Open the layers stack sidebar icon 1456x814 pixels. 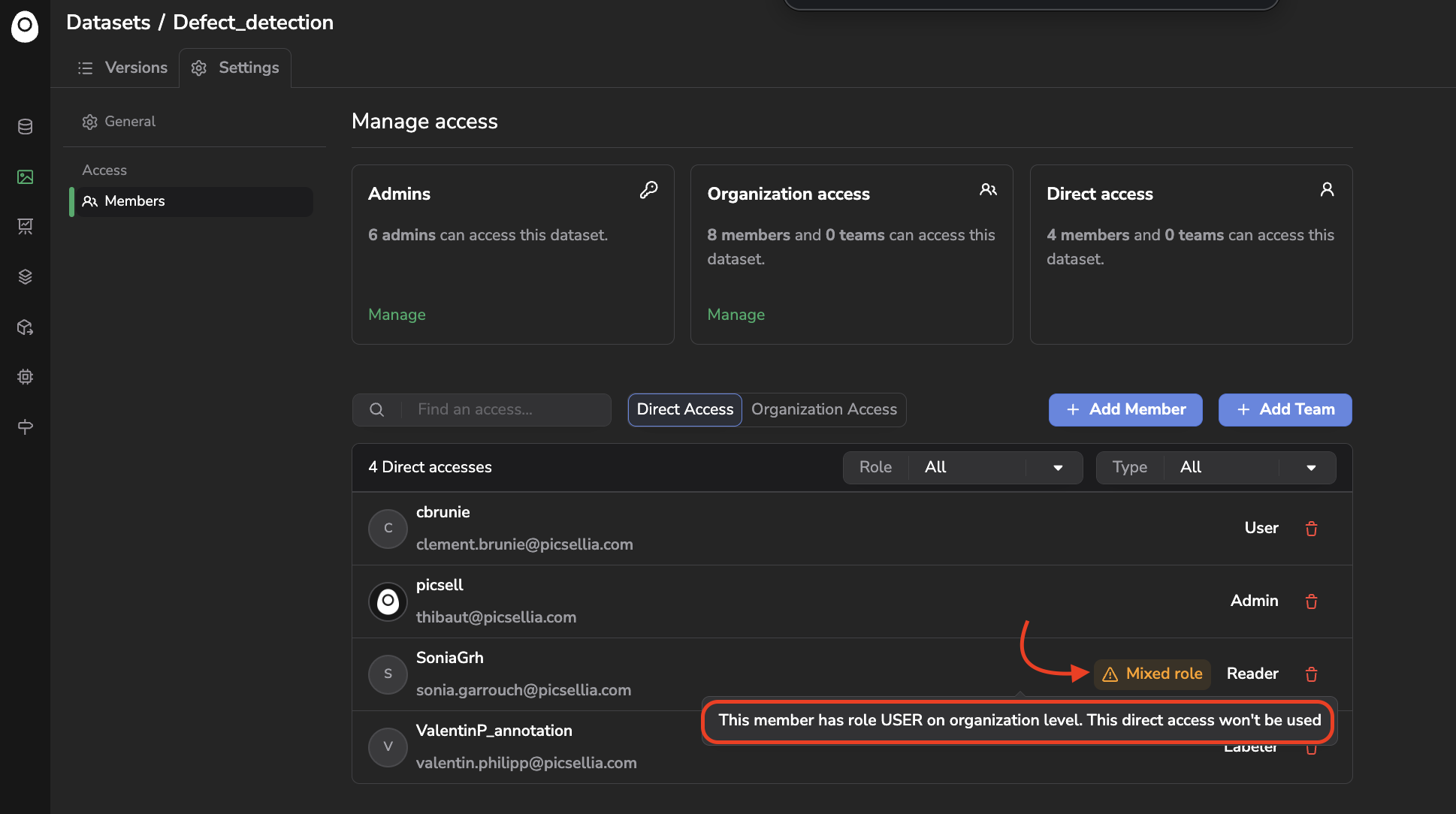point(25,276)
